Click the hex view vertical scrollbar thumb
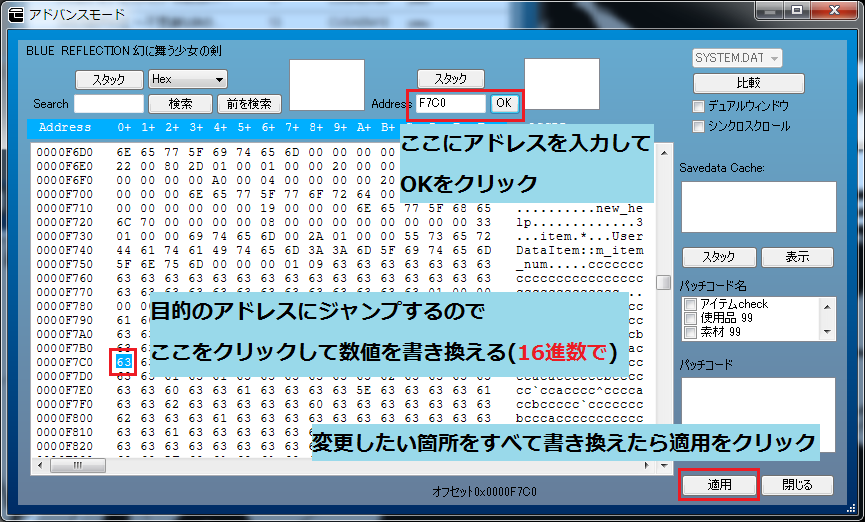 pyautogui.click(x=662, y=283)
